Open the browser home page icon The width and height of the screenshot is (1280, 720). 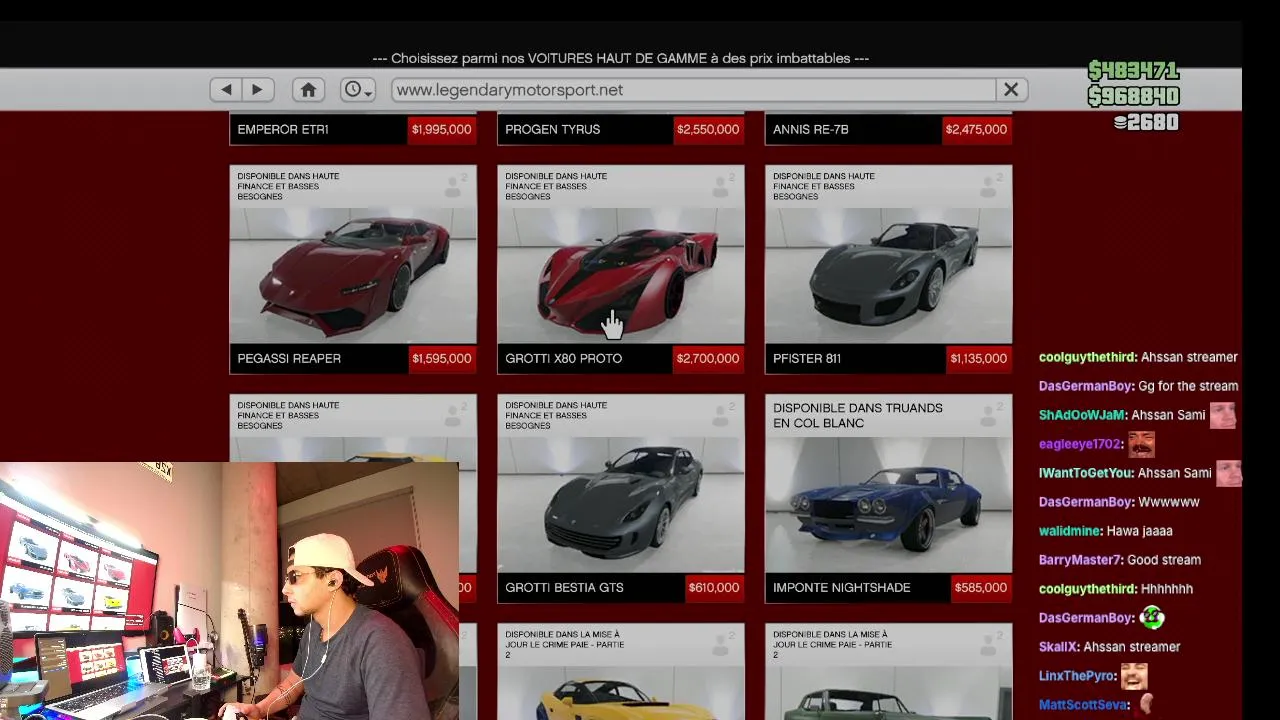click(x=308, y=90)
